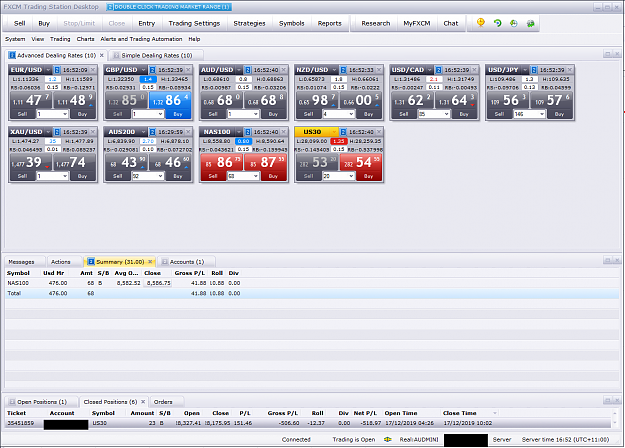Click the Close Time column header
Screen dimensions: 625x448
pyautogui.click(x=460, y=413)
